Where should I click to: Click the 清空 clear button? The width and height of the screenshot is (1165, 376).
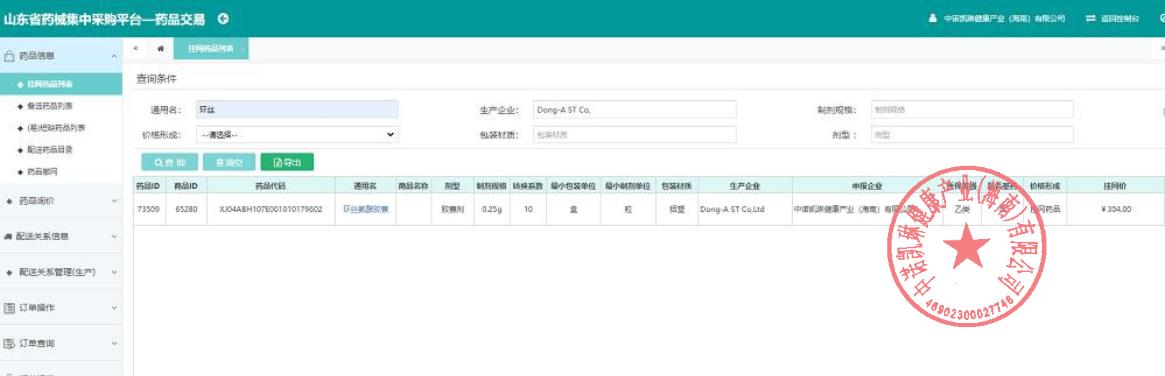[230, 162]
